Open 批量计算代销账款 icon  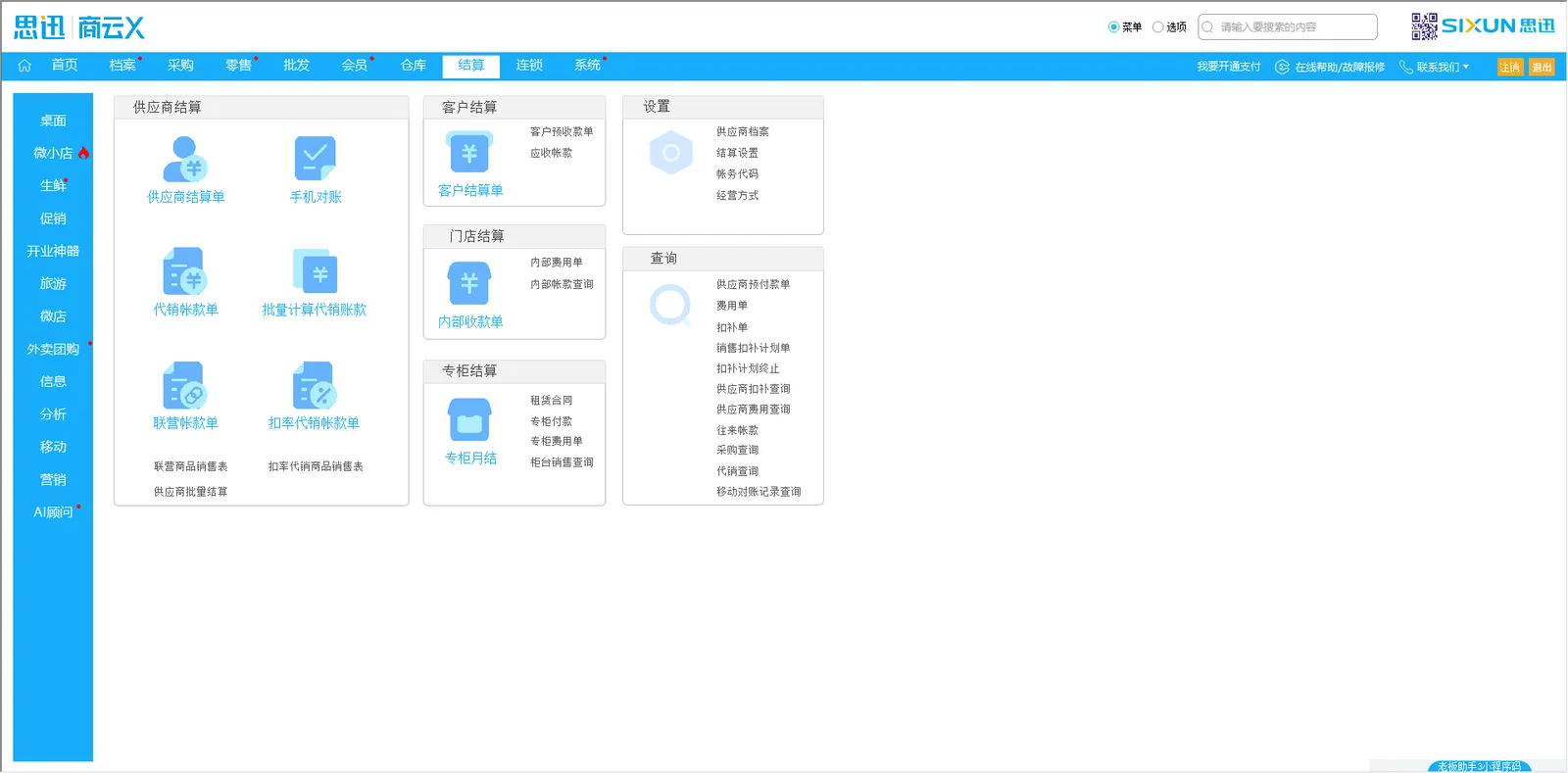point(315,271)
